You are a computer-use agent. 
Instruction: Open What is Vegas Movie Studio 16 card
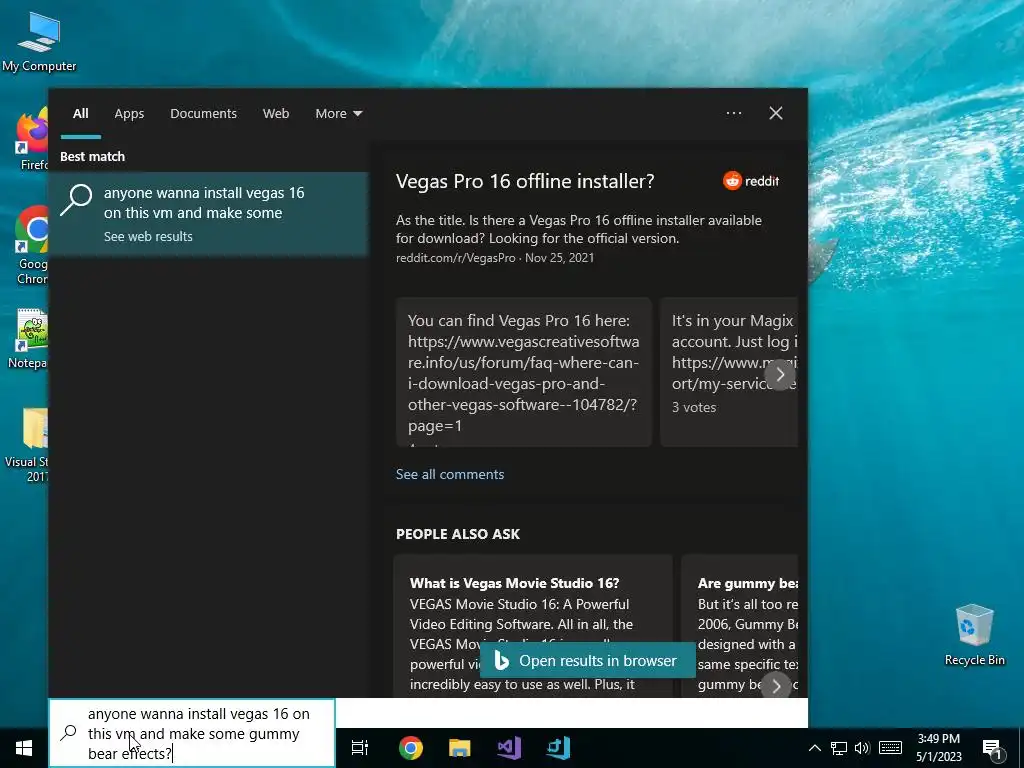(x=533, y=626)
